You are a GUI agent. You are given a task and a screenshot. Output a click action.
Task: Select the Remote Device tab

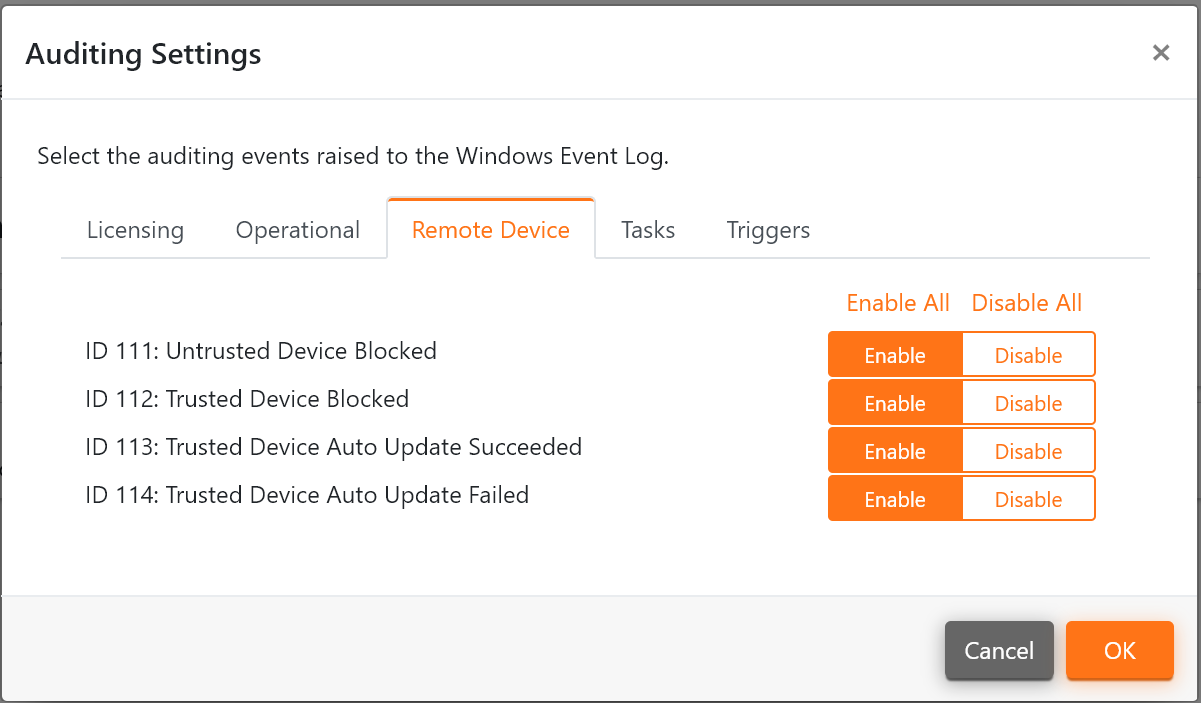coord(491,230)
